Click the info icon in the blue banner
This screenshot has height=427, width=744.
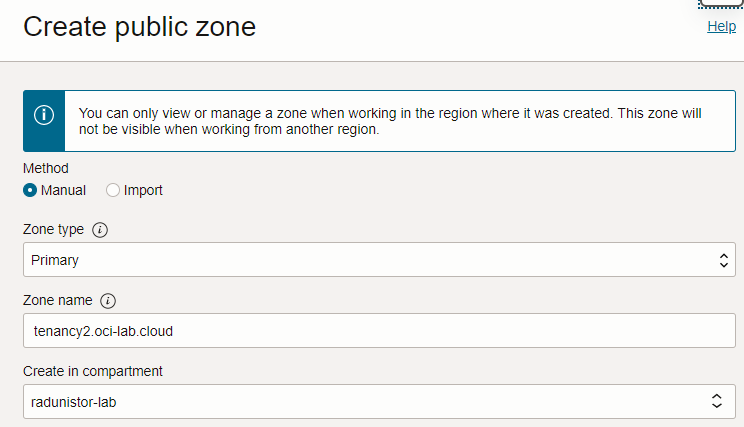(x=44, y=114)
